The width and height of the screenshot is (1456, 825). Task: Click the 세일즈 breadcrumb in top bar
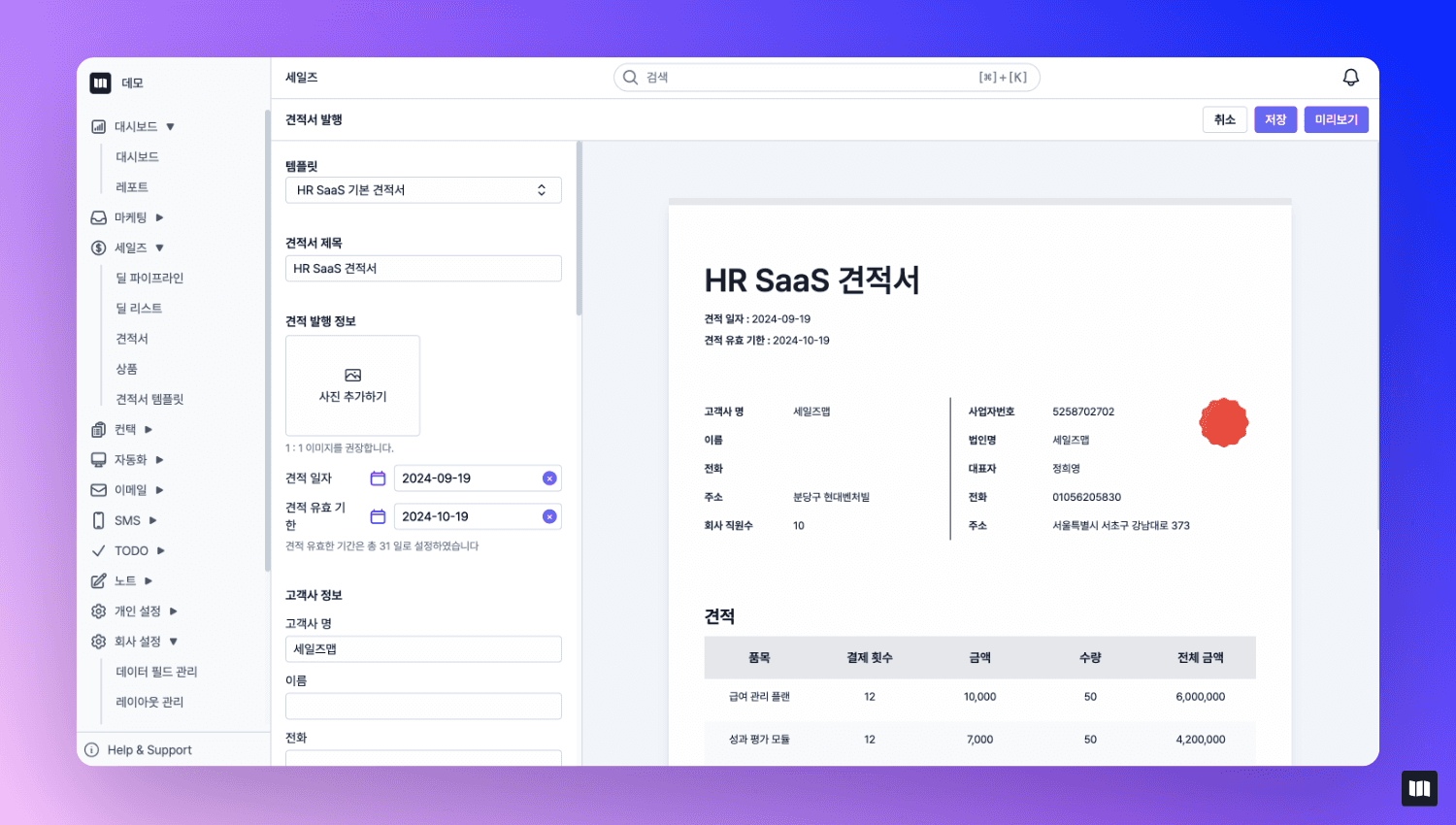pyautogui.click(x=302, y=78)
